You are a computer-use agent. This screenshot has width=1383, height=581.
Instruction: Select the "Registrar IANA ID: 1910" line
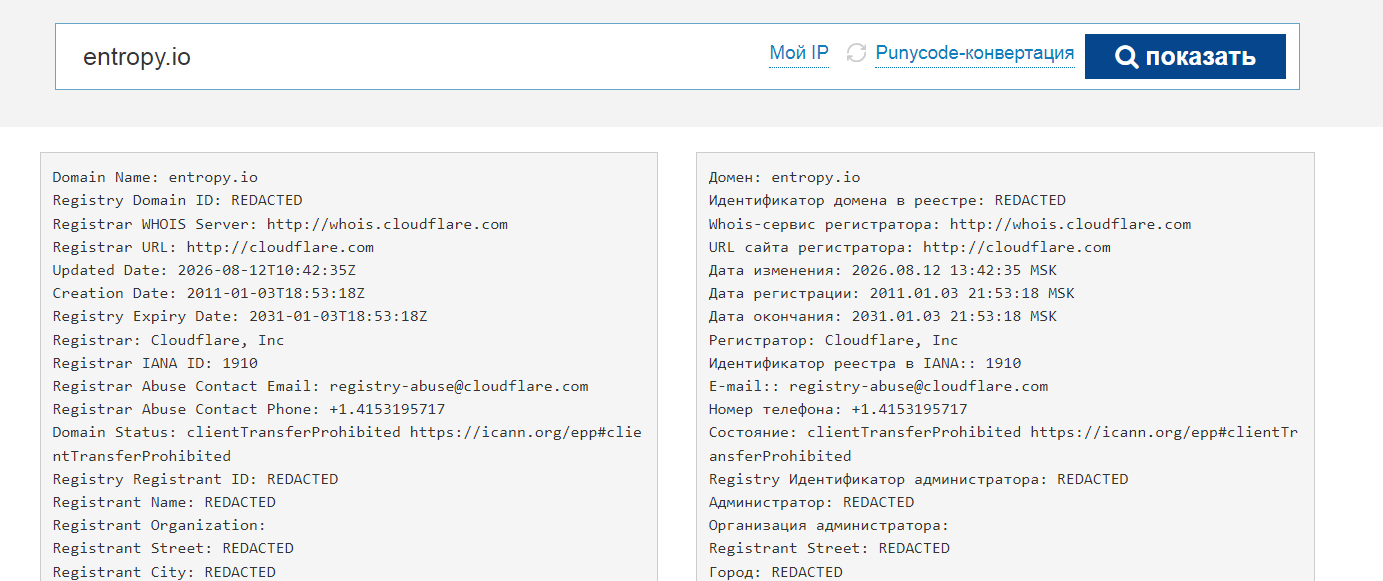pos(155,363)
